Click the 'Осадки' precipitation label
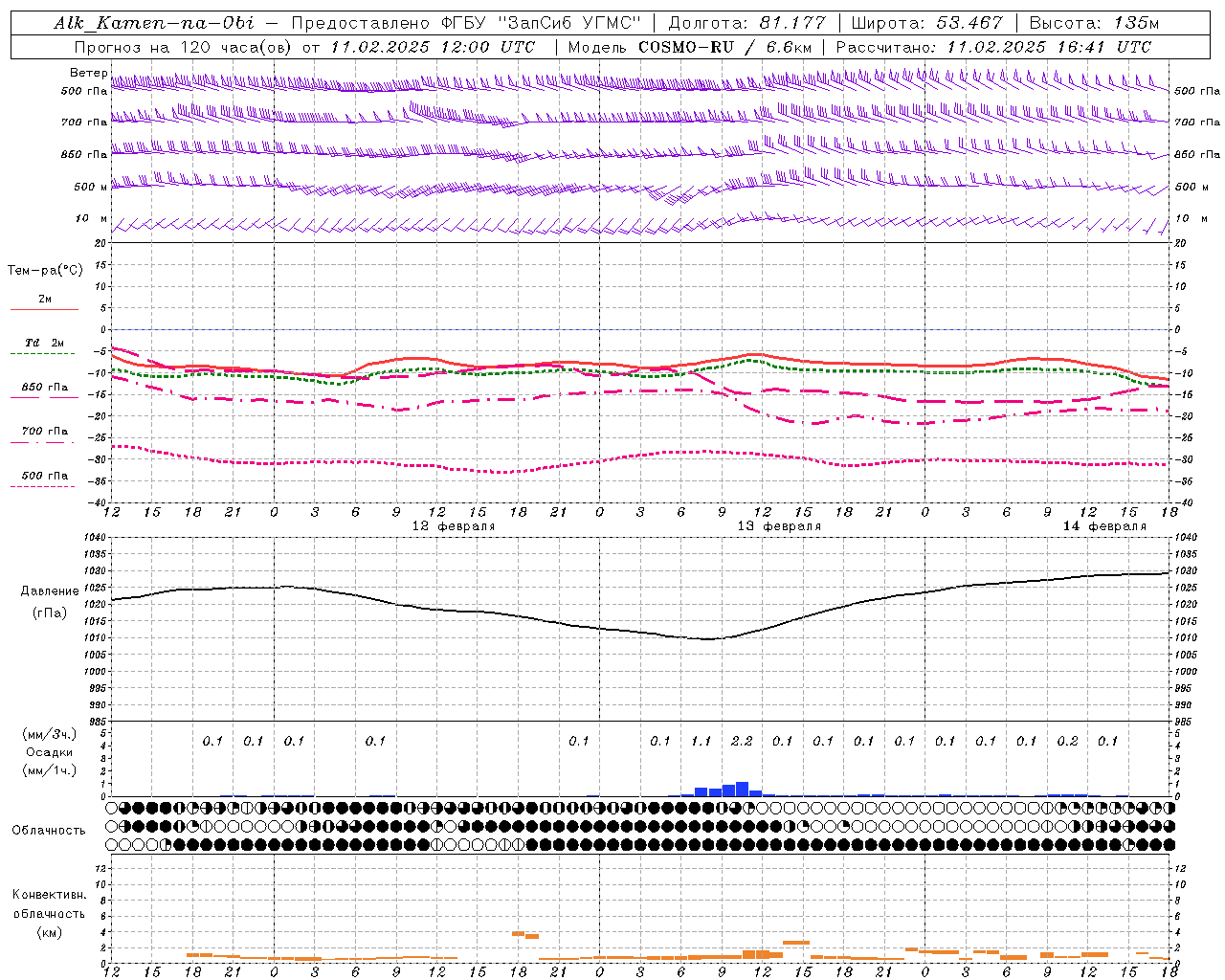 48,752
